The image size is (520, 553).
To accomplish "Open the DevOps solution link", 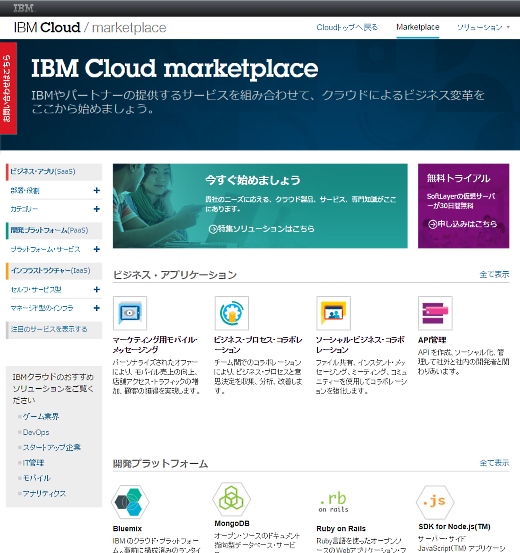I will (x=36, y=432).
